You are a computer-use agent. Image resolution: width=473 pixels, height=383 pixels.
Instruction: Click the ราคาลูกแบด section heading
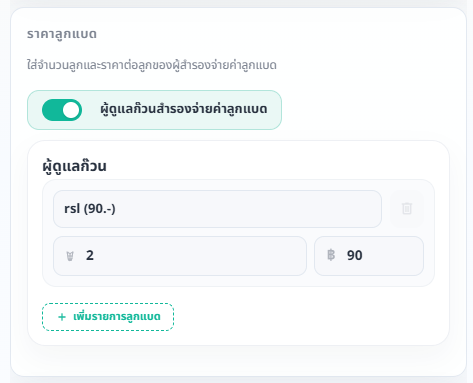pyautogui.click(x=62, y=34)
